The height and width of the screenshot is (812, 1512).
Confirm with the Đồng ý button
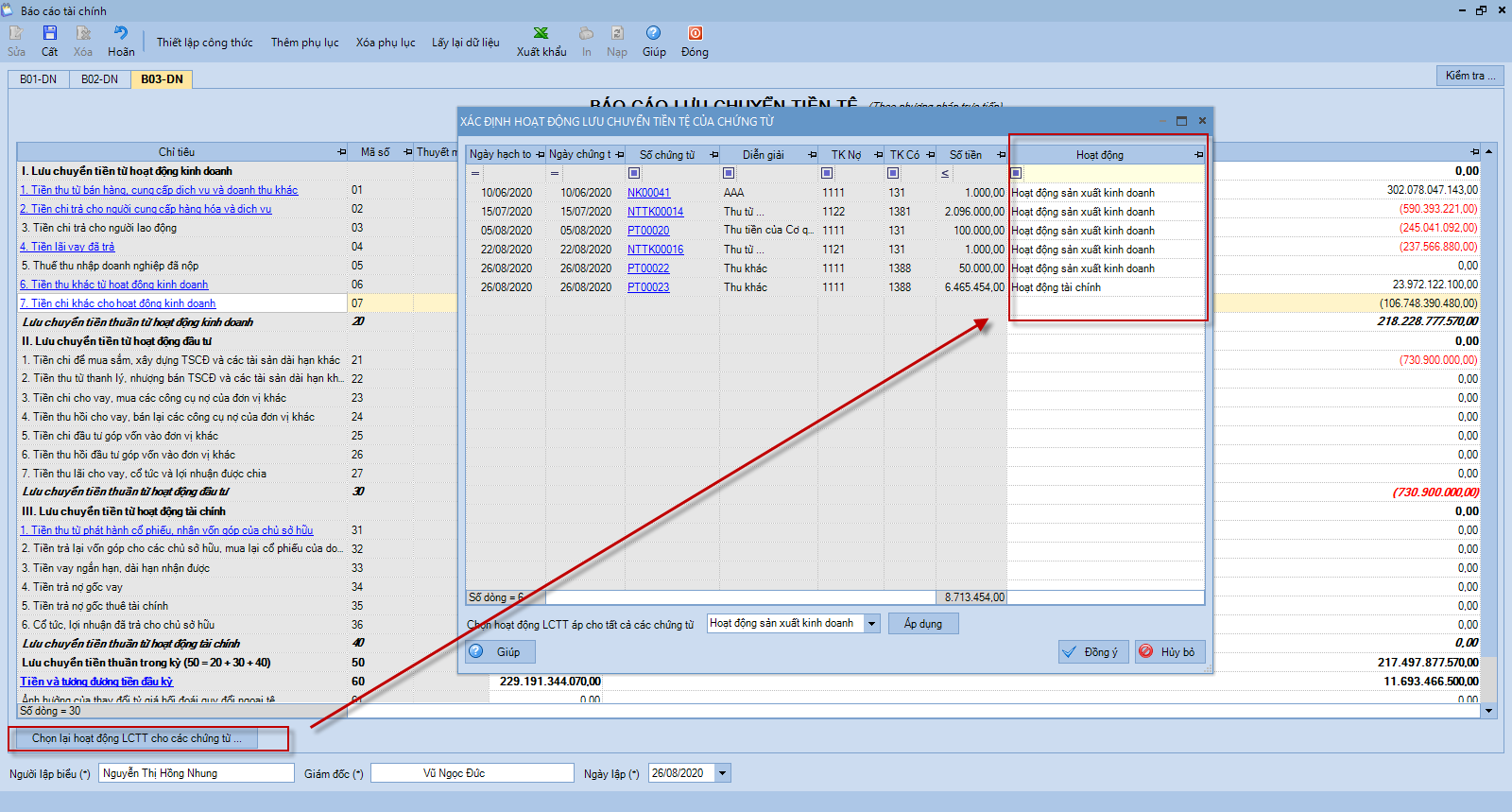click(1093, 651)
